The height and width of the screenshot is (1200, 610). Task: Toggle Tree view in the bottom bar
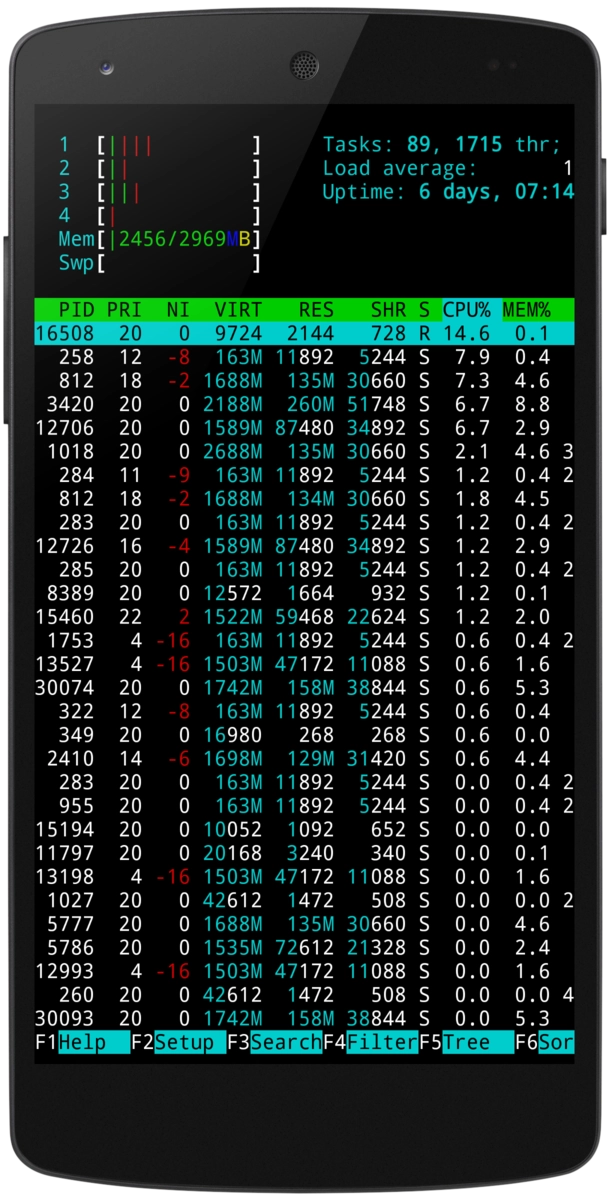477,1042
